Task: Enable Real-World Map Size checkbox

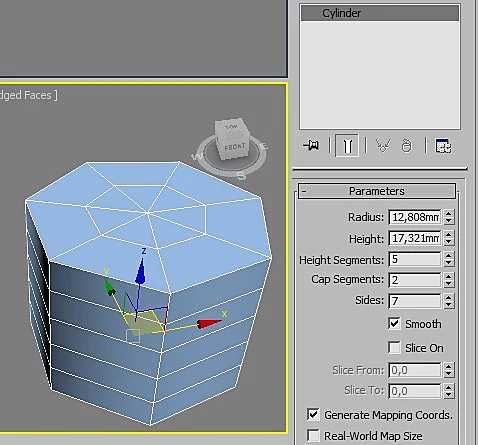Action: click(x=313, y=435)
